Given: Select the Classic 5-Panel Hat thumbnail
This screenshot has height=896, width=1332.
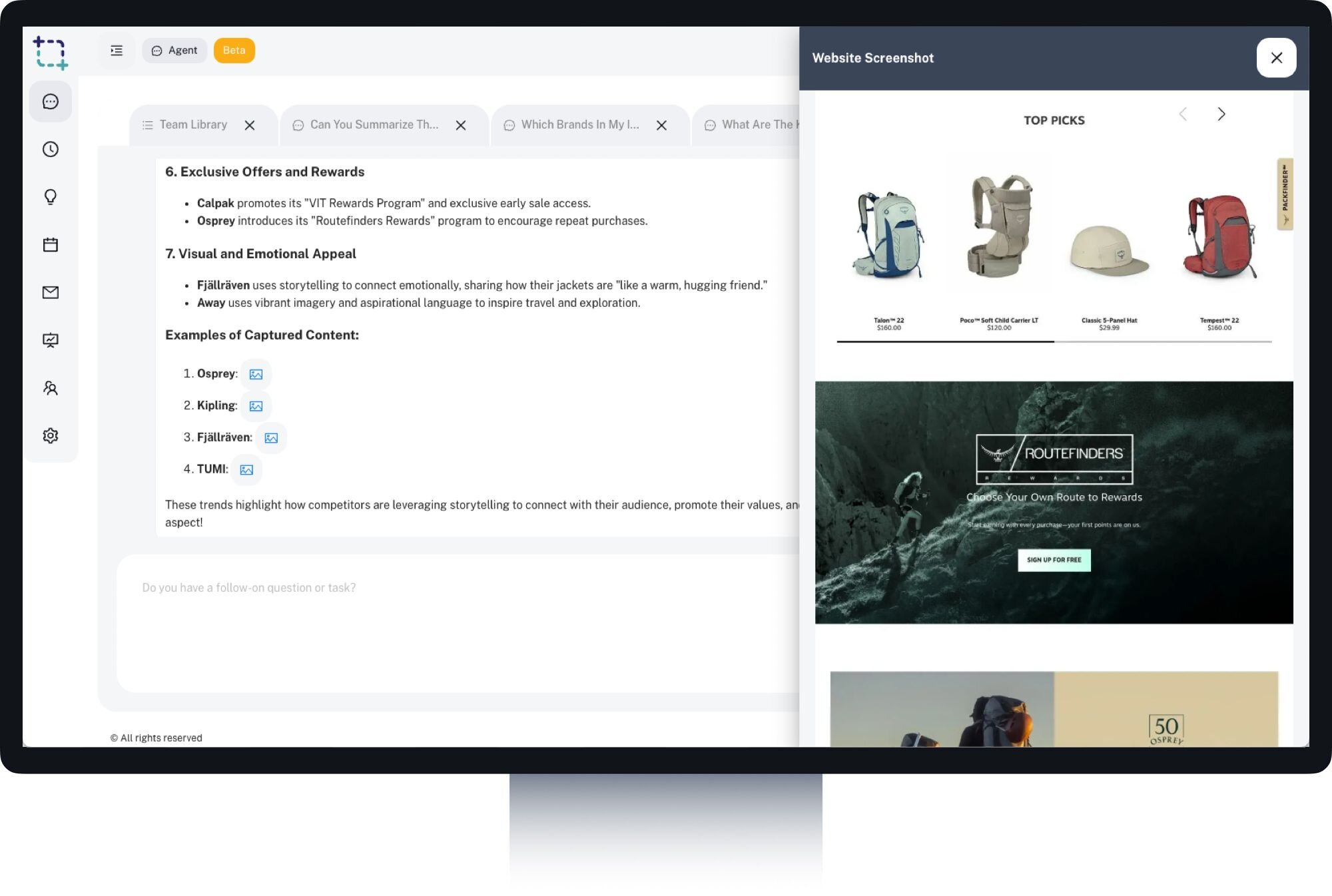Looking at the screenshot, I should pyautogui.click(x=1109, y=251).
